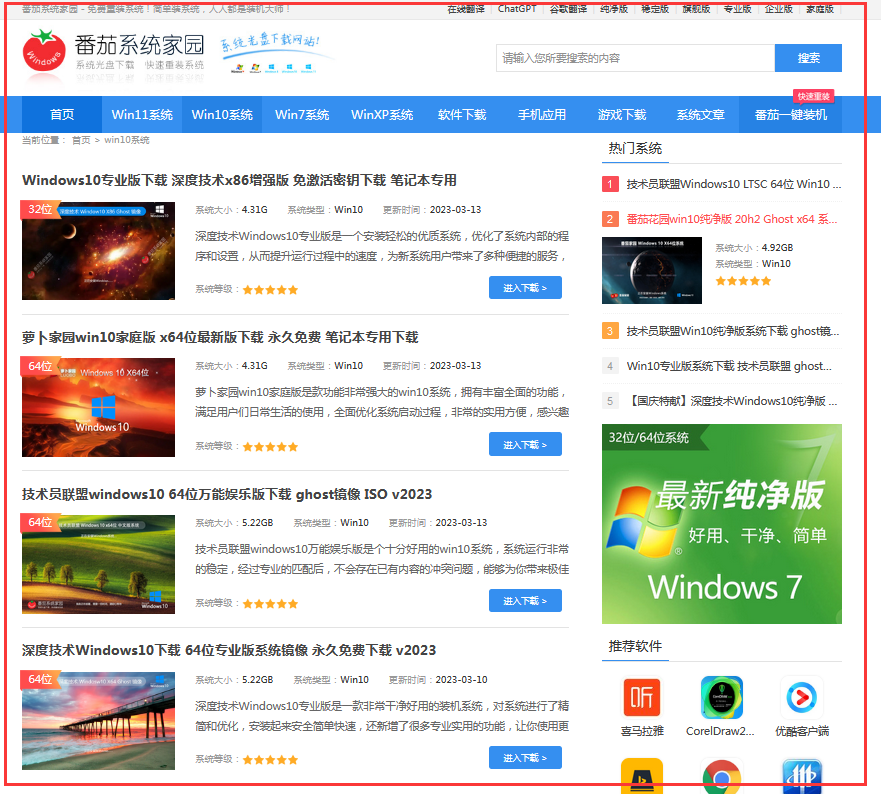Click the blue app icon below 优酷客户端
Screen dimensions: 881x794
click(x=801, y=778)
